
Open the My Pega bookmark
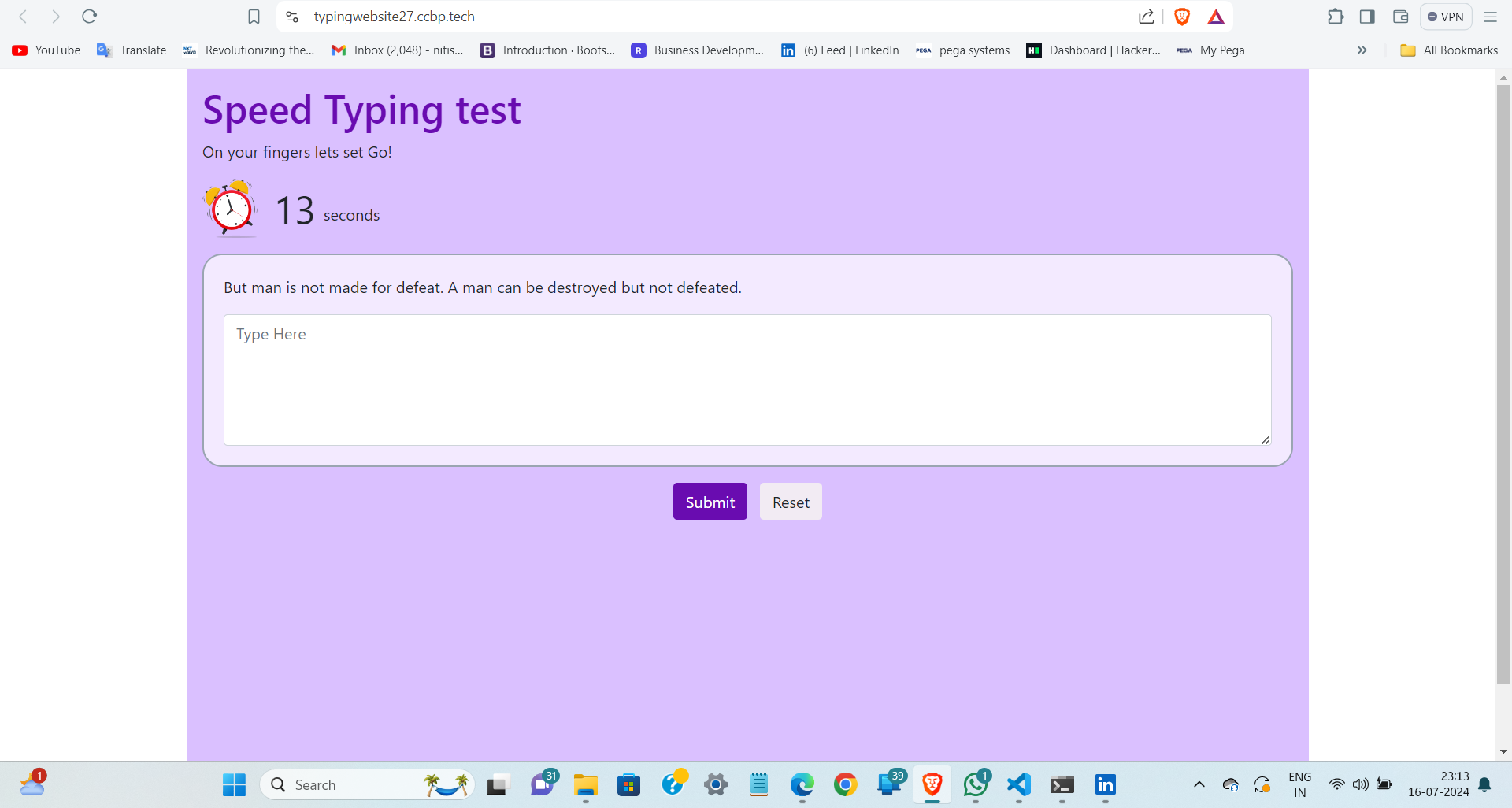[1210, 50]
